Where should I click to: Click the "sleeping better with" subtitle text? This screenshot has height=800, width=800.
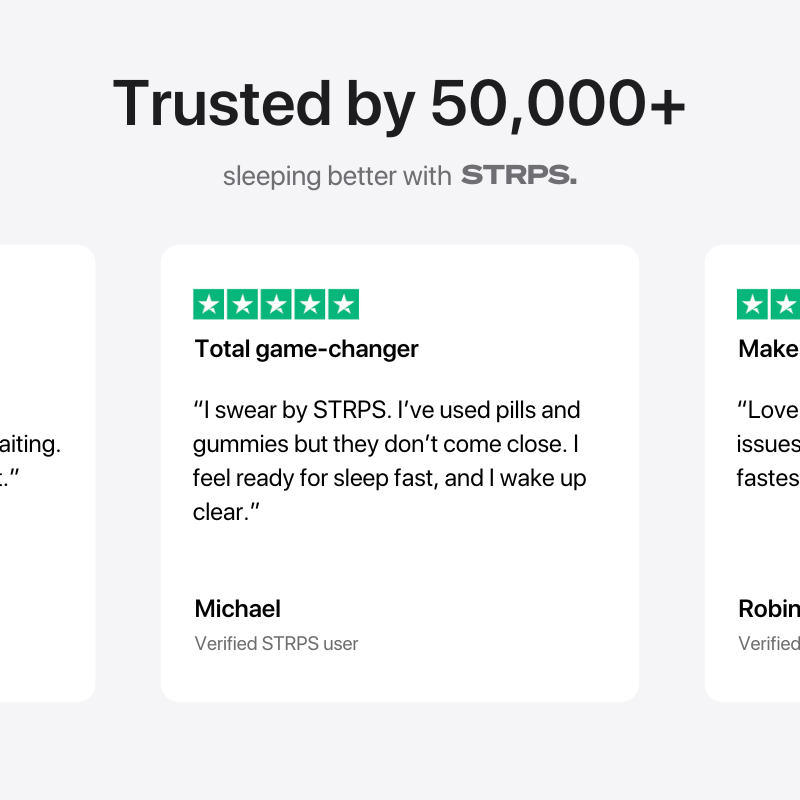coord(337,177)
